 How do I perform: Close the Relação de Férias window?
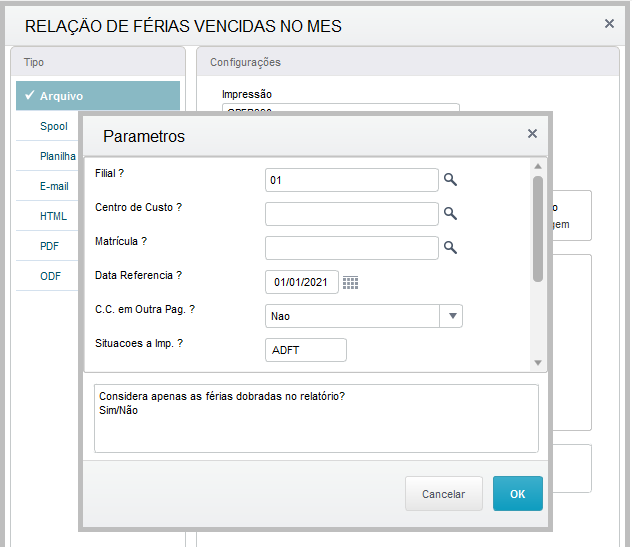[x=609, y=24]
